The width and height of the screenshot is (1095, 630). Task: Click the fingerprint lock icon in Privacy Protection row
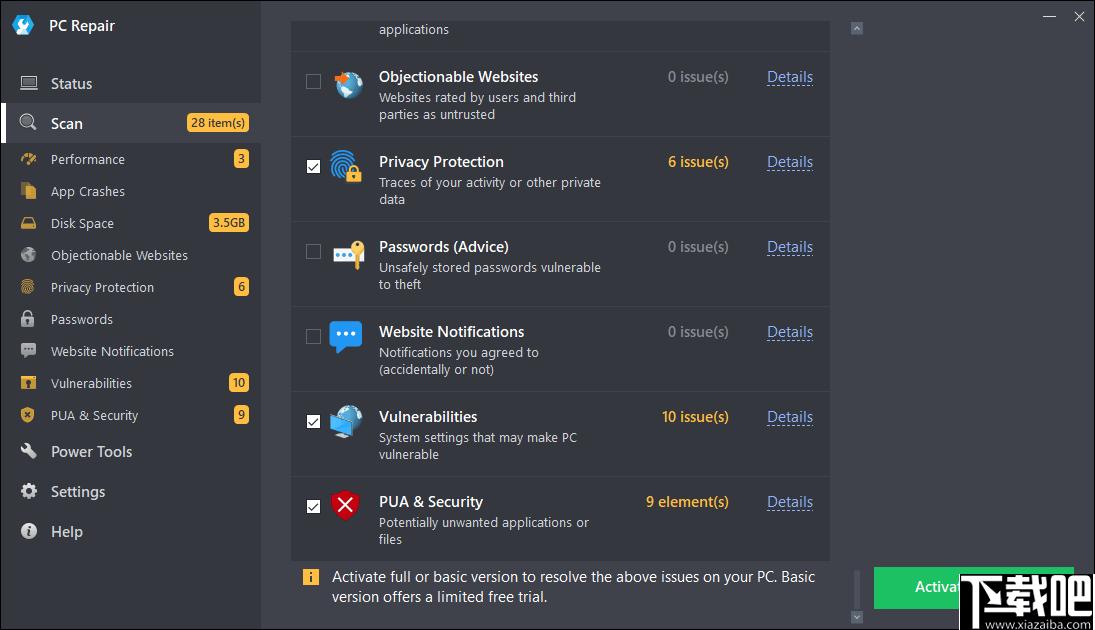[x=346, y=166]
